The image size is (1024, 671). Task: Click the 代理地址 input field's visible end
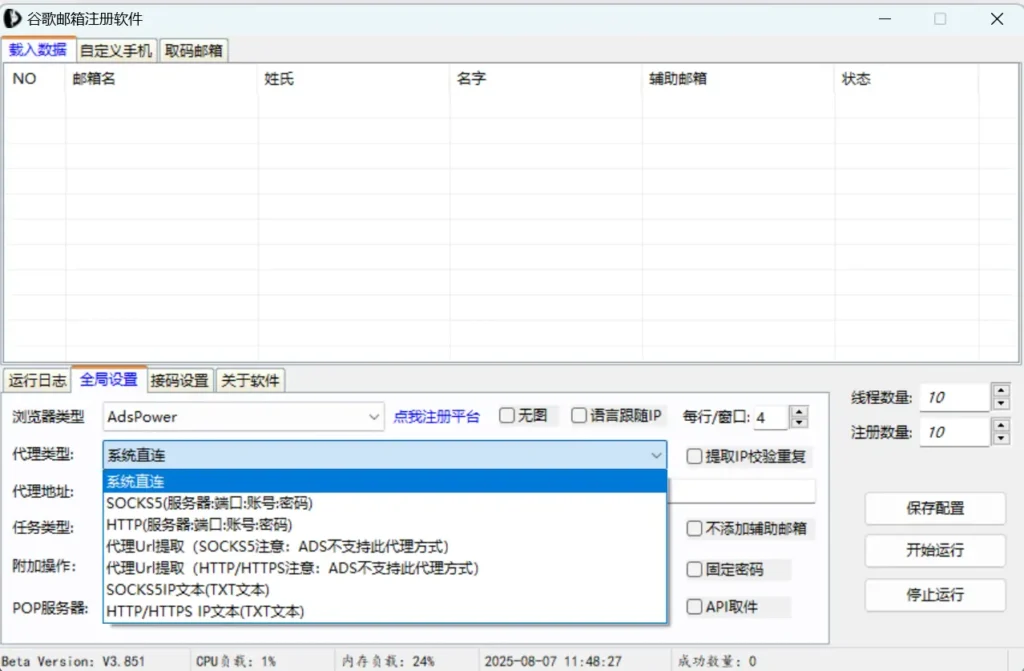(741, 491)
